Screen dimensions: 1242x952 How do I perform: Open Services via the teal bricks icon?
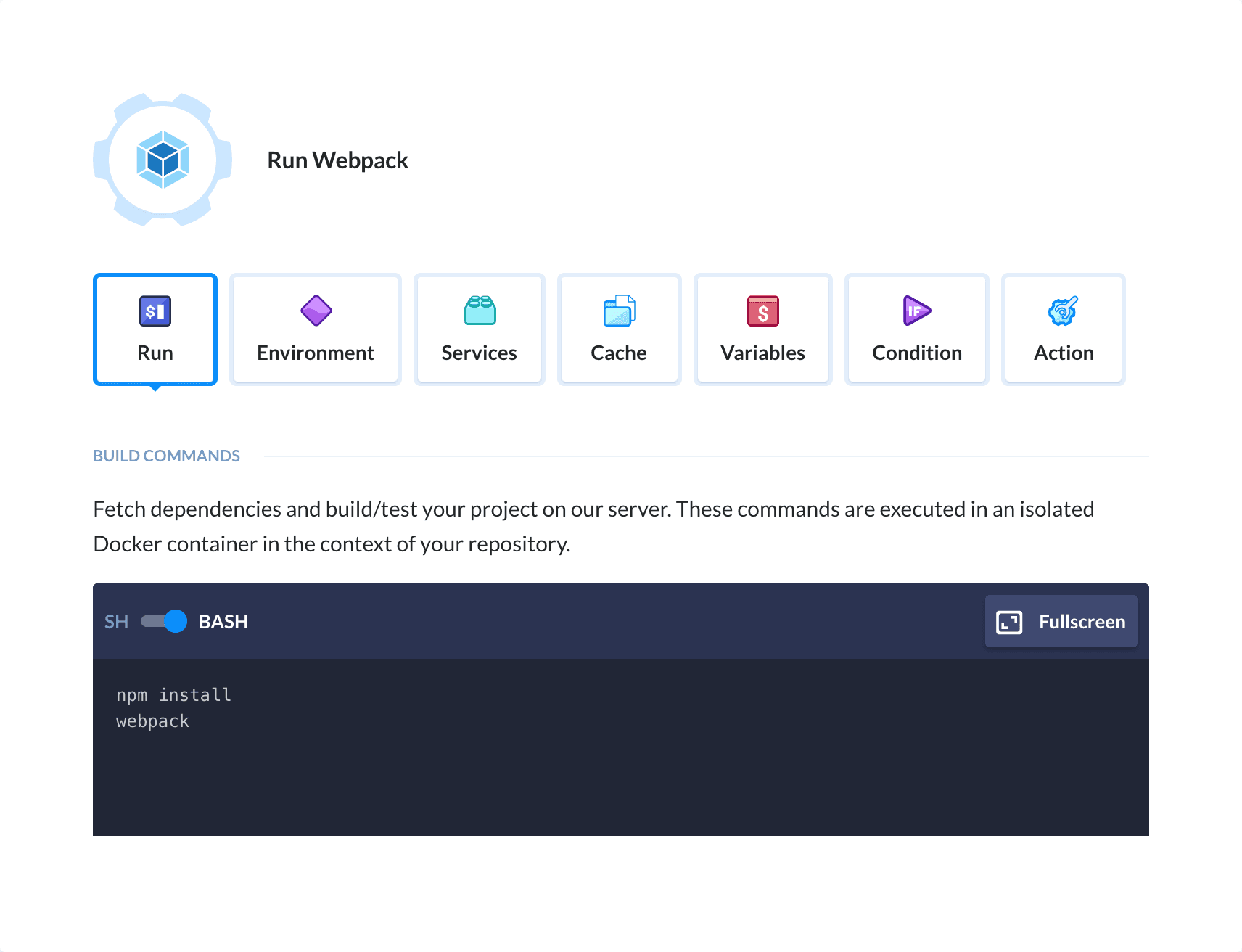(x=479, y=311)
